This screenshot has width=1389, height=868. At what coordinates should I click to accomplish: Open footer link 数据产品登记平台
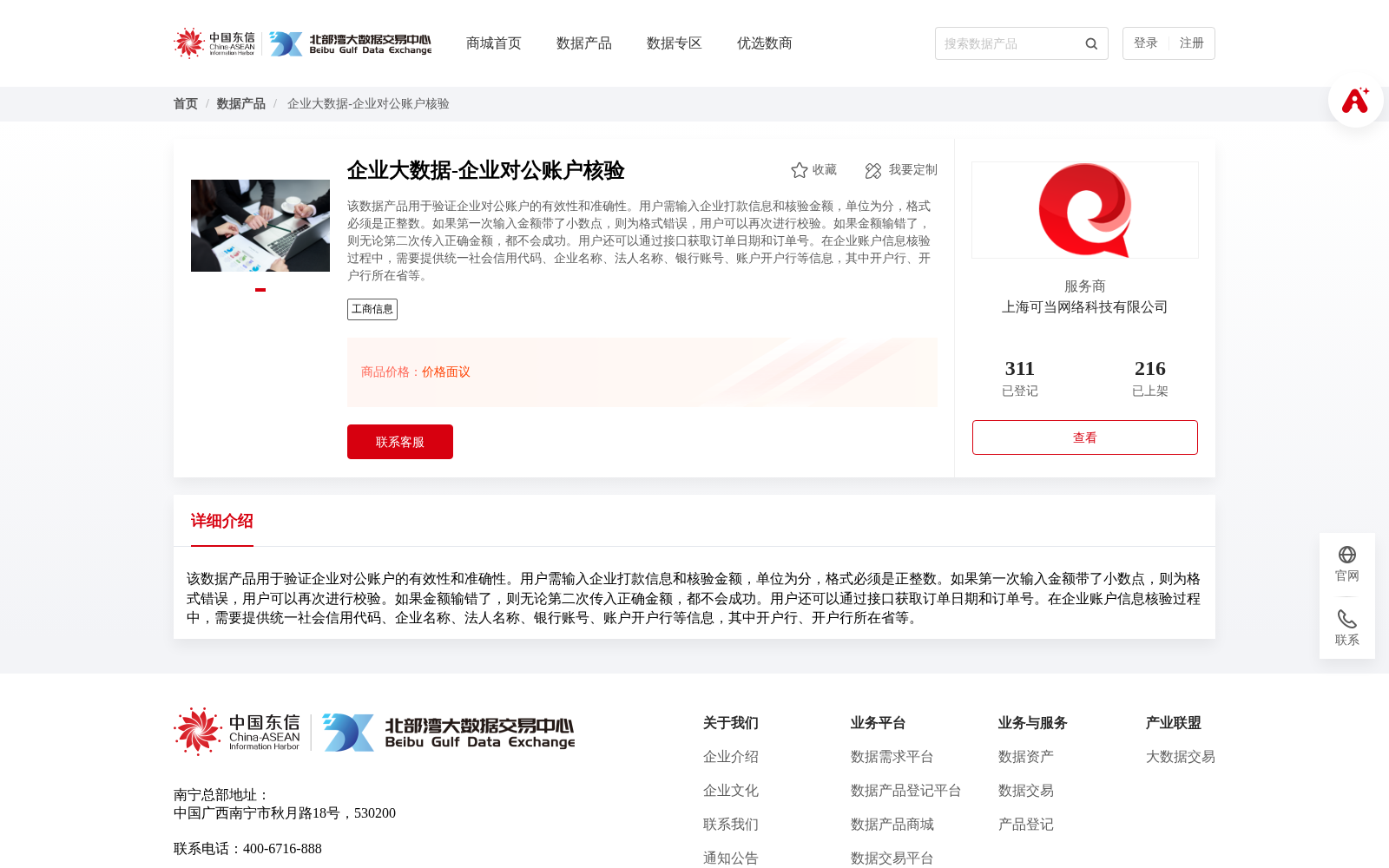(x=906, y=791)
